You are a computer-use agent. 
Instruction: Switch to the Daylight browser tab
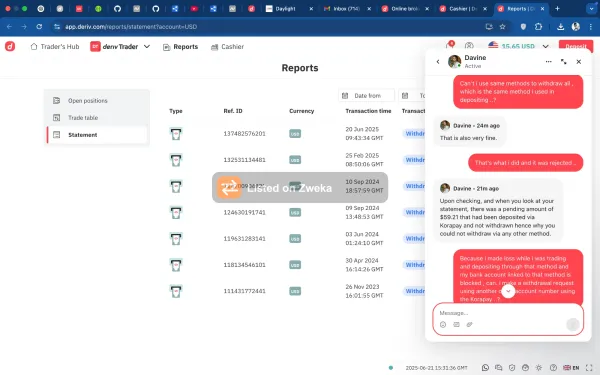[289, 8]
